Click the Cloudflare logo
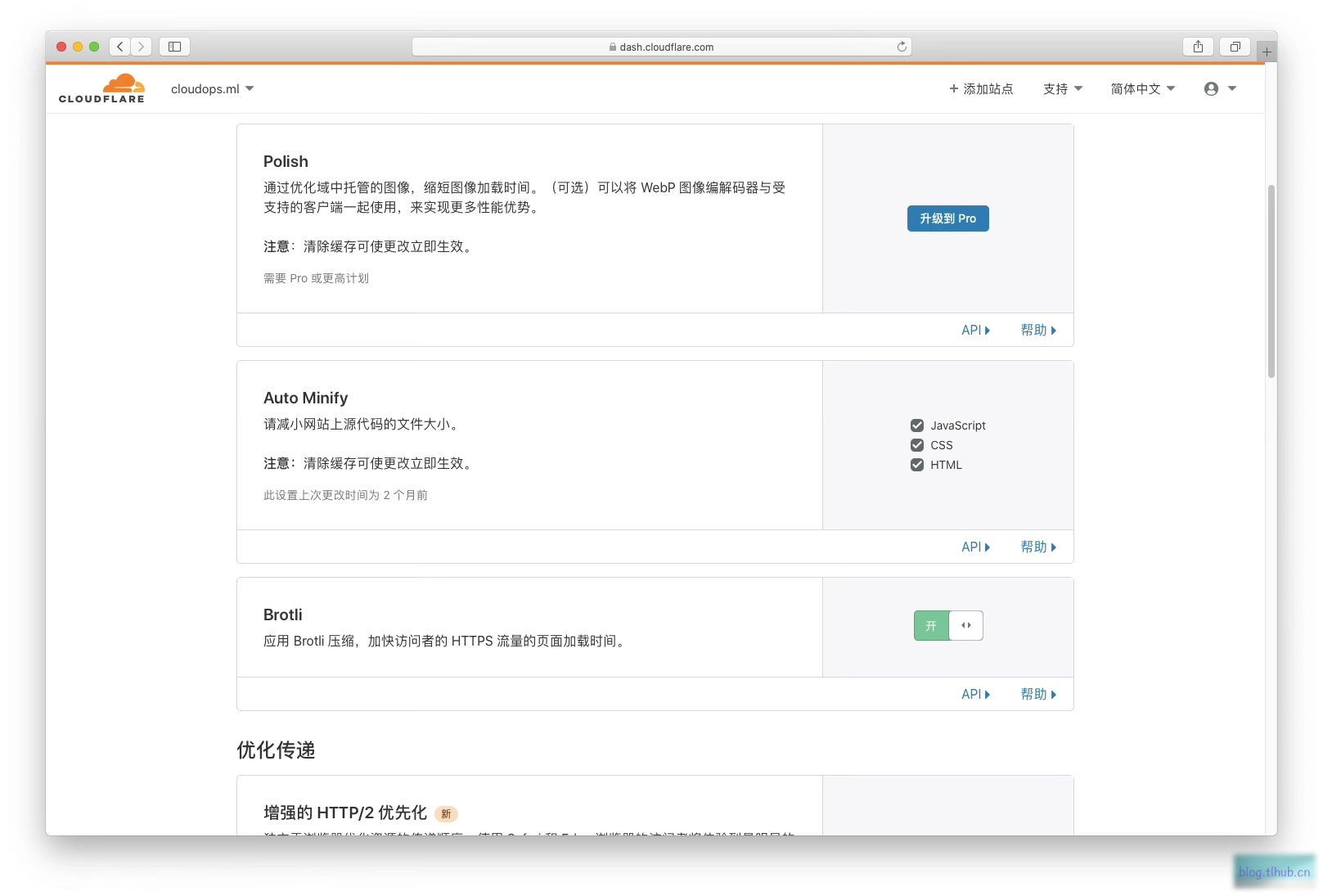This screenshot has height=896, width=1323. (x=101, y=88)
